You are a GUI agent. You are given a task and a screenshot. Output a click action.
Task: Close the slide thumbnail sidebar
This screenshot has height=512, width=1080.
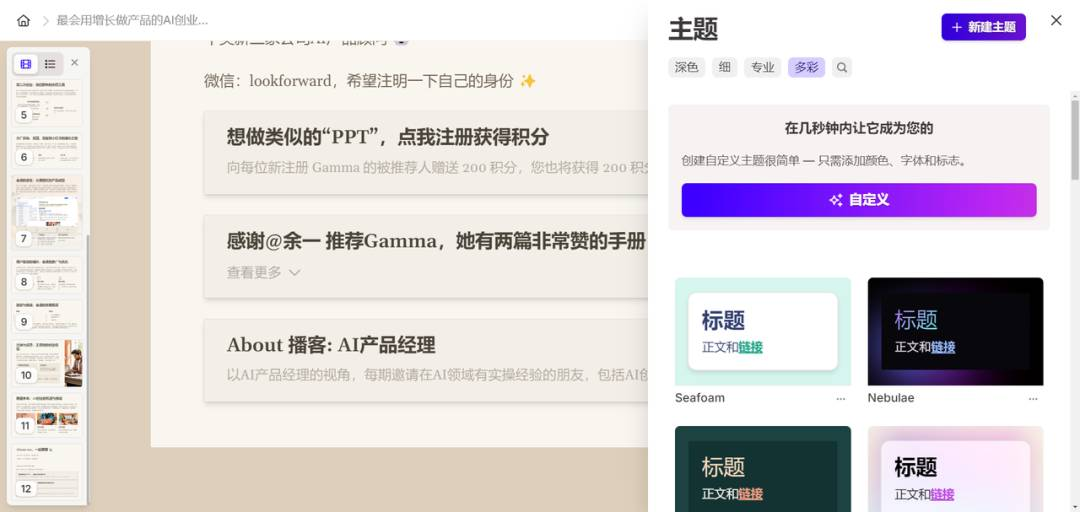tap(74, 63)
